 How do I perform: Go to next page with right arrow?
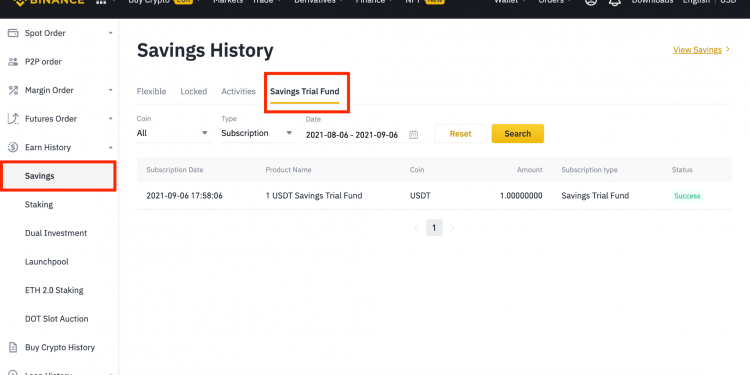pyautogui.click(x=452, y=228)
